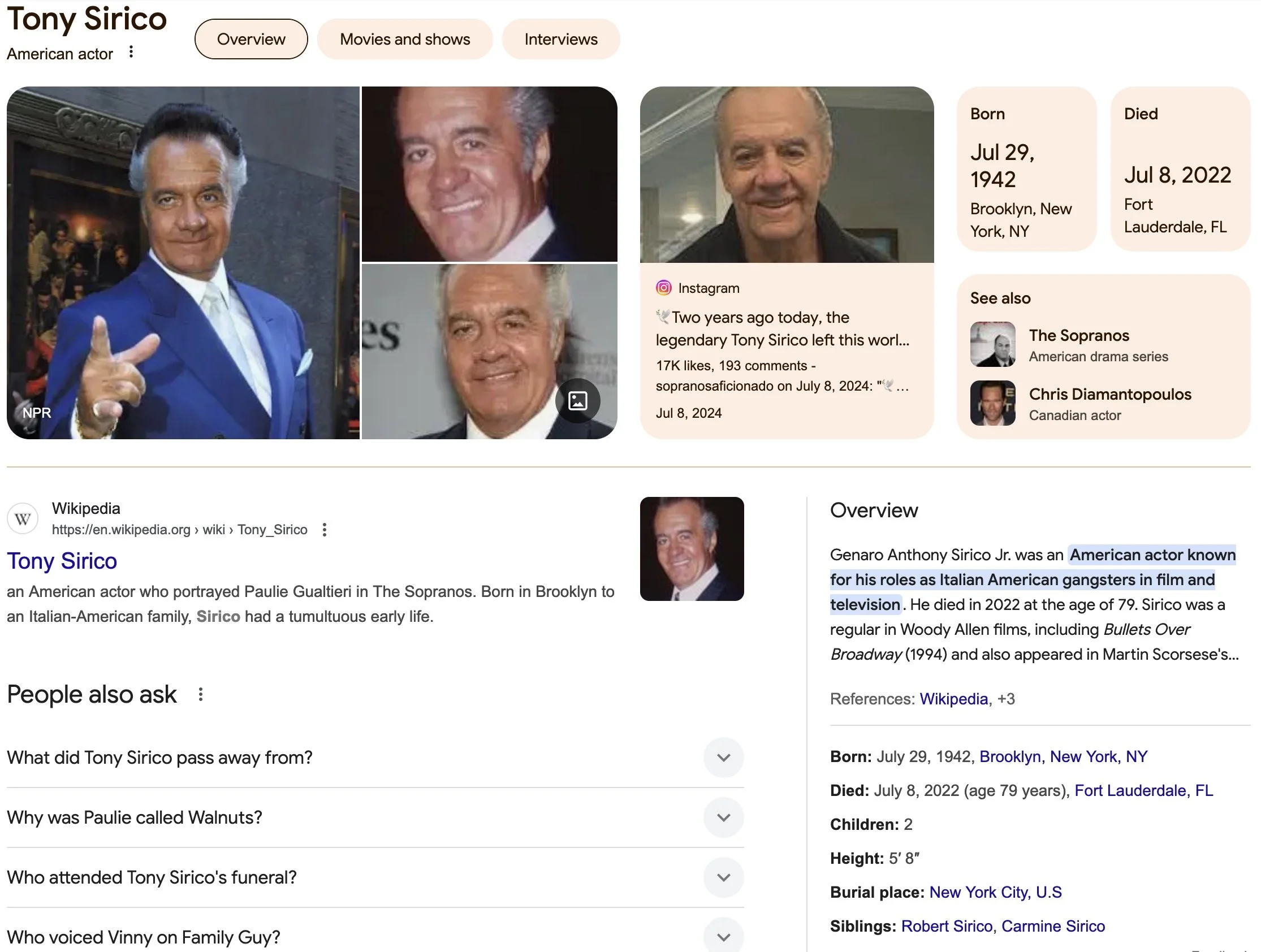Click the Chris Diamantopoulos thumbnail image
The image size is (1261, 952).
click(x=992, y=403)
